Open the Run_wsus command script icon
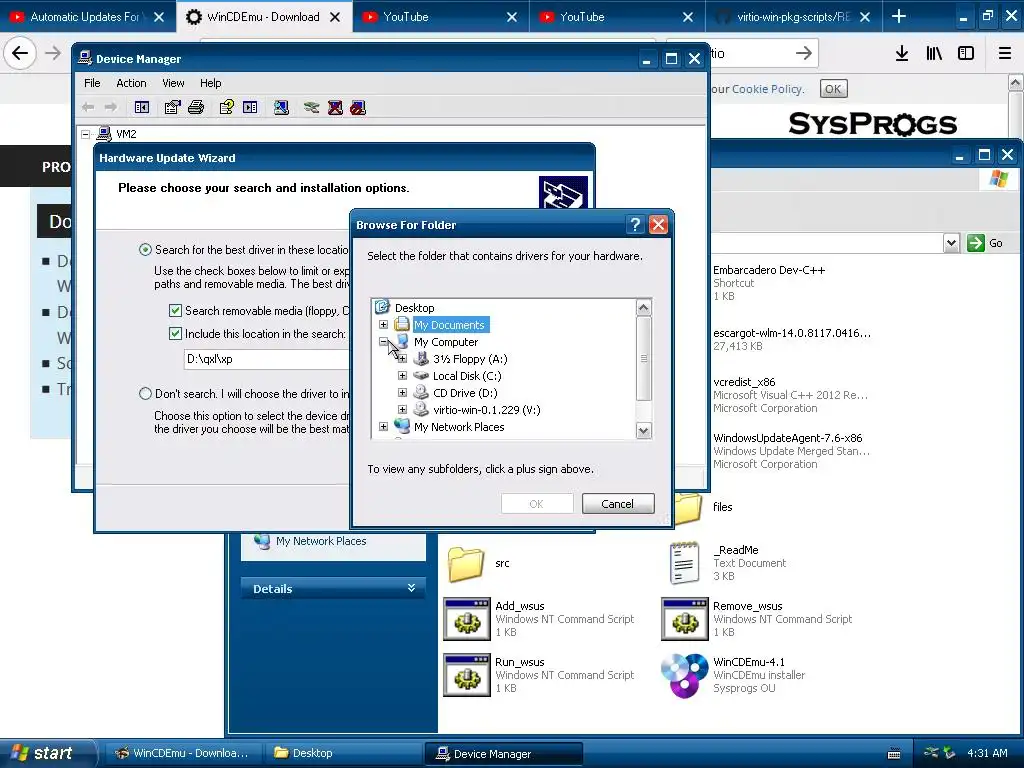The width and height of the screenshot is (1024, 768). pyautogui.click(x=467, y=675)
